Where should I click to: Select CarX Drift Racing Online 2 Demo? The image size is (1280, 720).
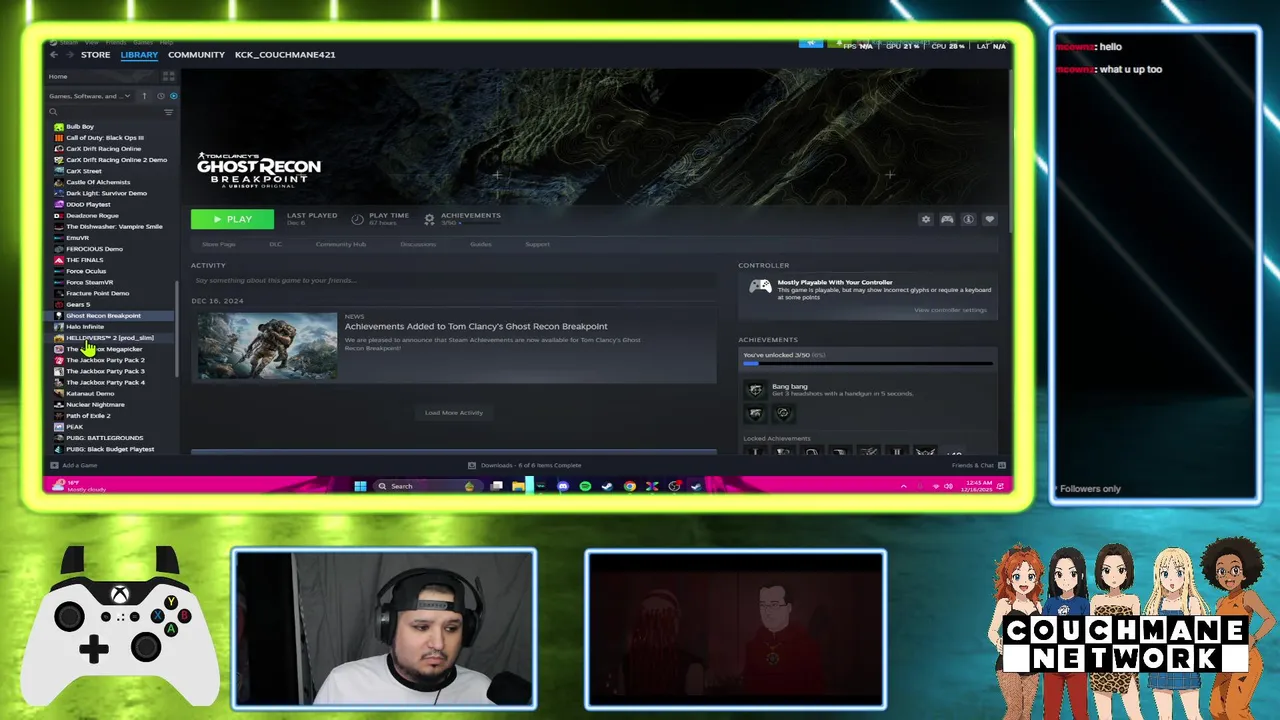tap(116, 160)
